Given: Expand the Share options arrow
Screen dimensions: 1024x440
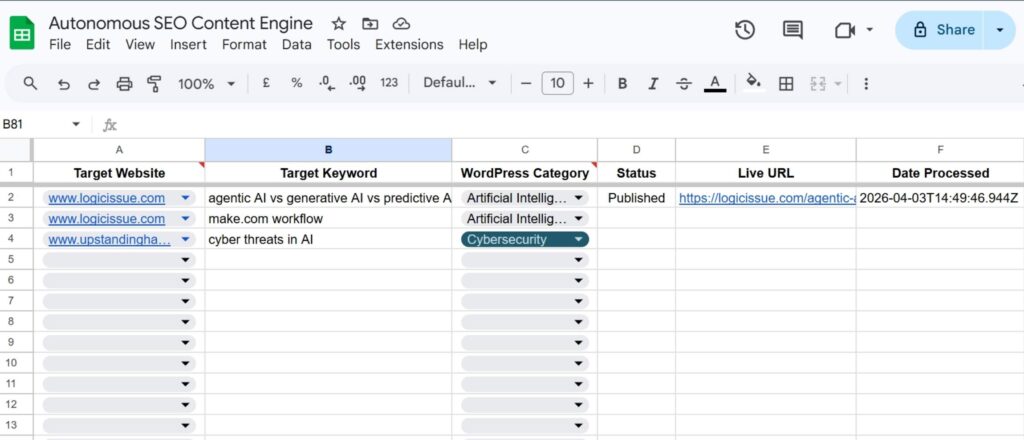Looking at the screenshot, I should pos(999,30).
